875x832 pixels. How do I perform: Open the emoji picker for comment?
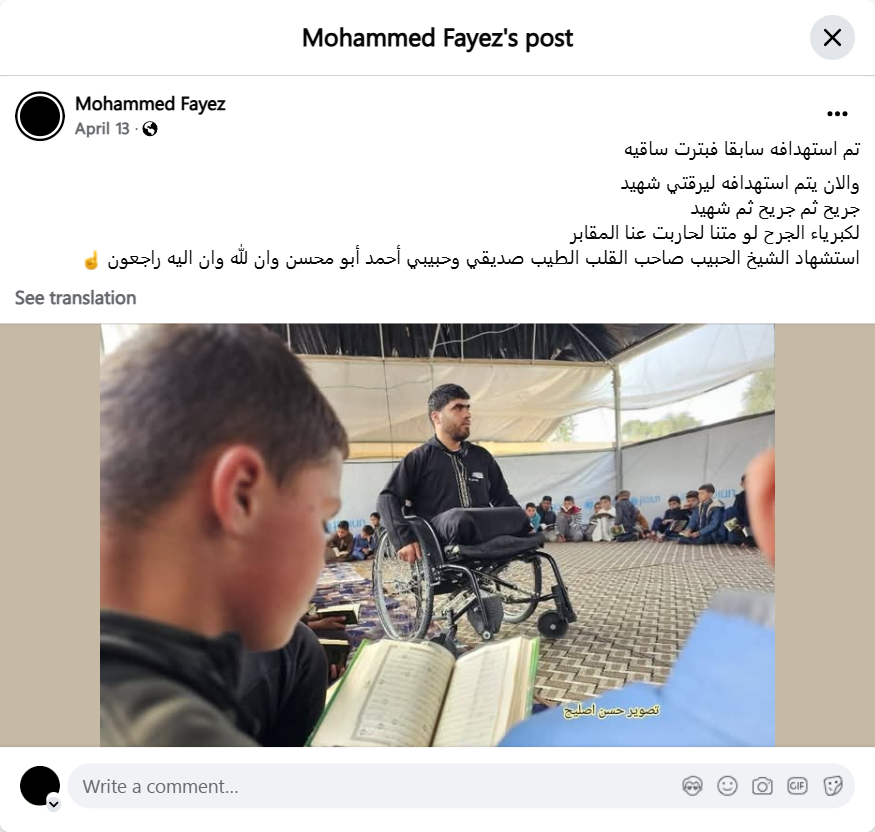727,786
